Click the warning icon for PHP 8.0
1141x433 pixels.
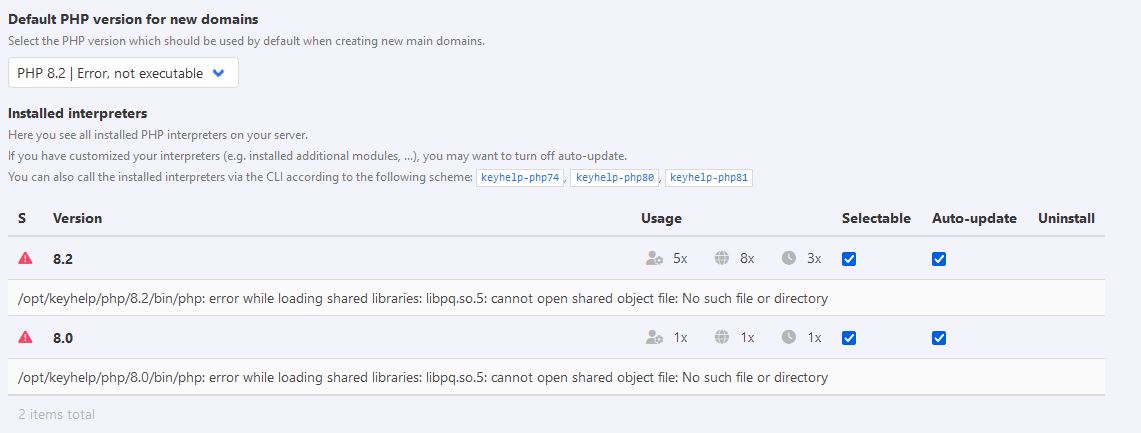pyautogui.click(x=25, y=338)
